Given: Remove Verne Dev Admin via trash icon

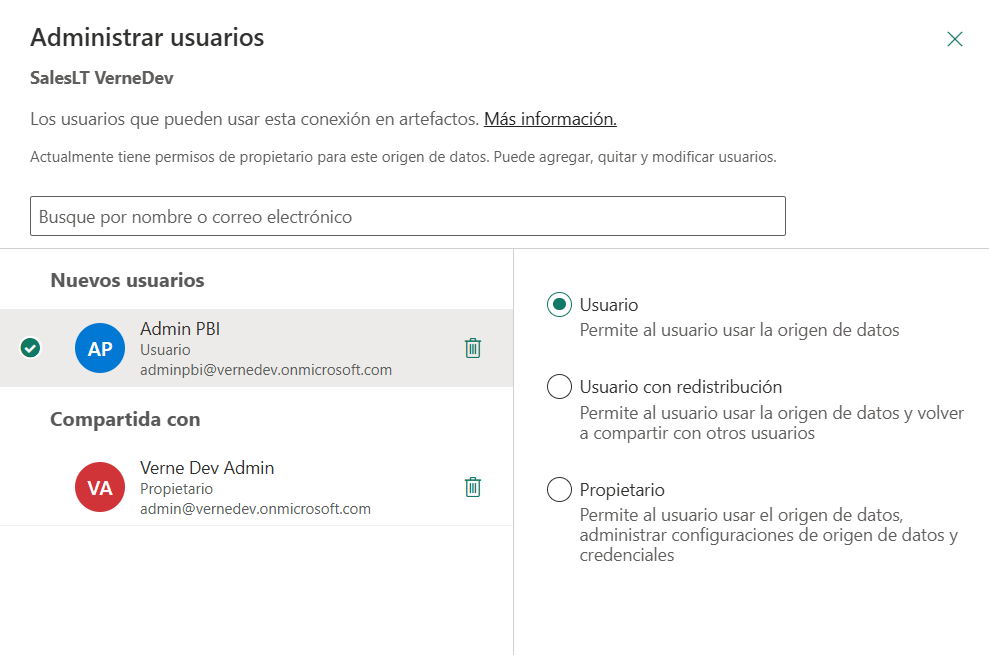Looking at the screenshot, I should point(473,486).
